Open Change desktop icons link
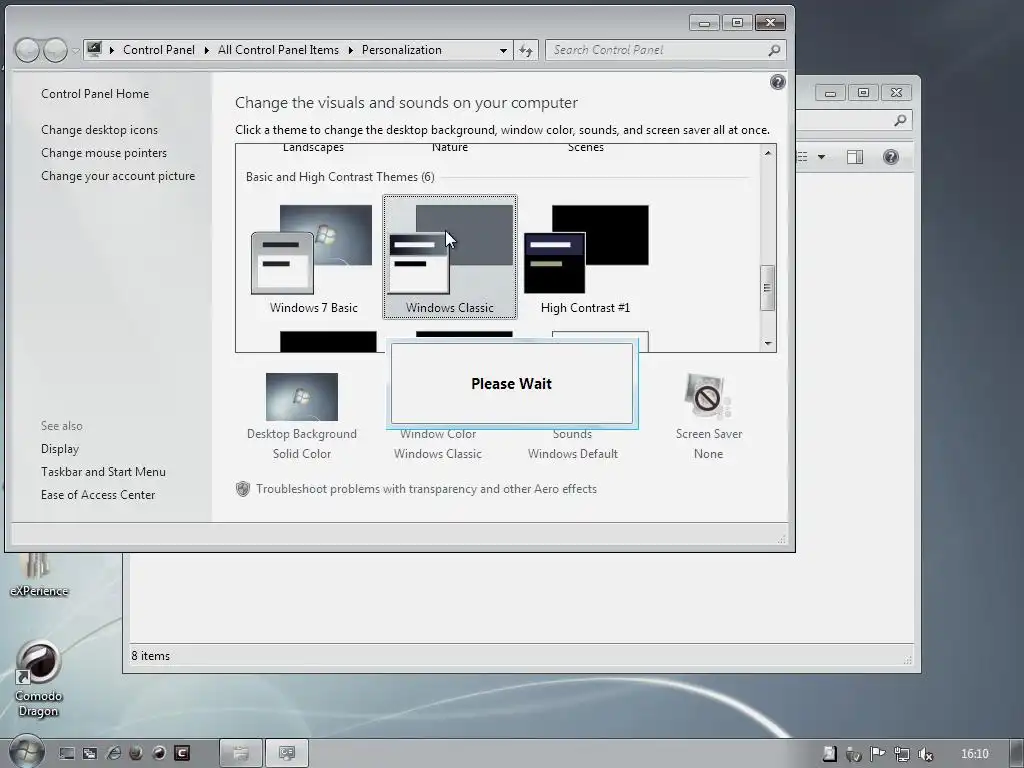This screenshot has width=1024, height=768. coord(99,130)
